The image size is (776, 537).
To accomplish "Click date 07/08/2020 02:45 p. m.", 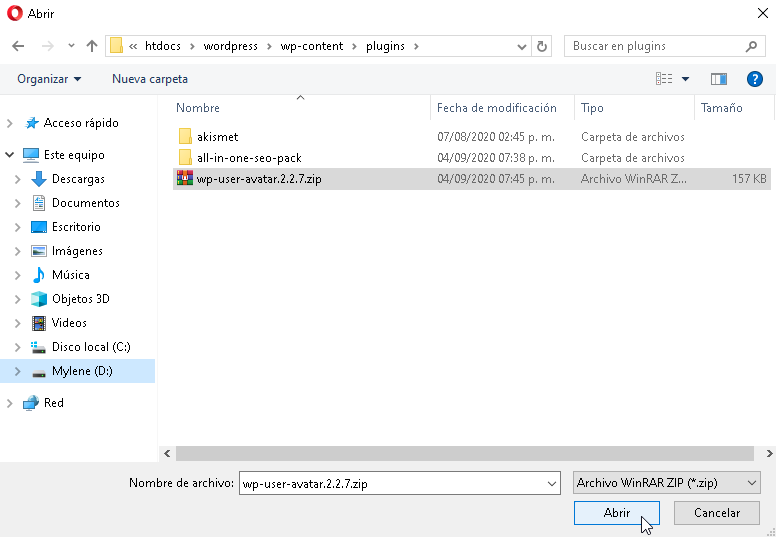I will (496, 137).
